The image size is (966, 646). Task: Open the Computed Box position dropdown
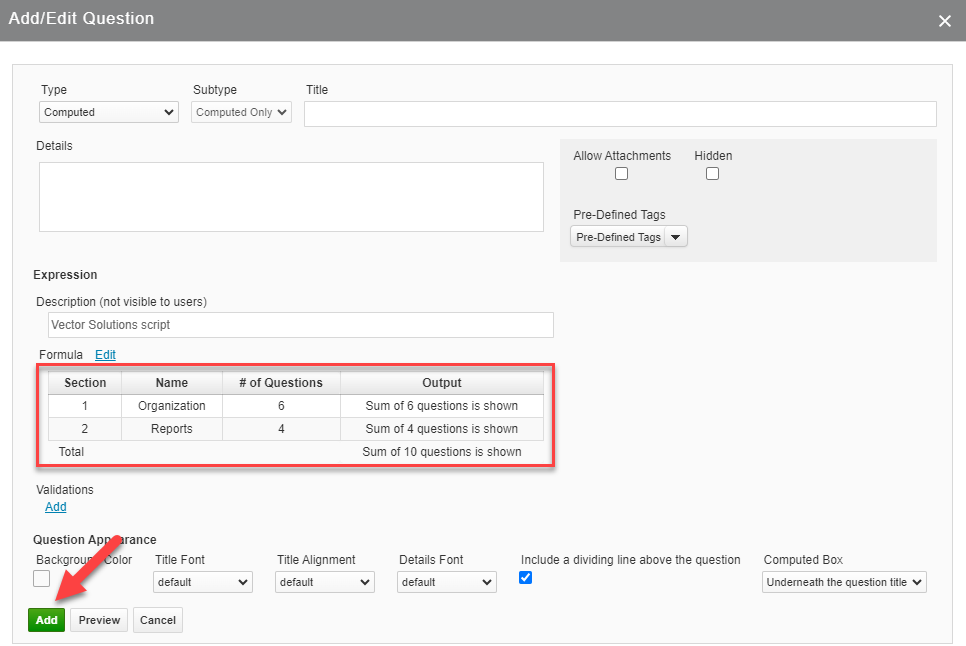(x=844, y=582)
